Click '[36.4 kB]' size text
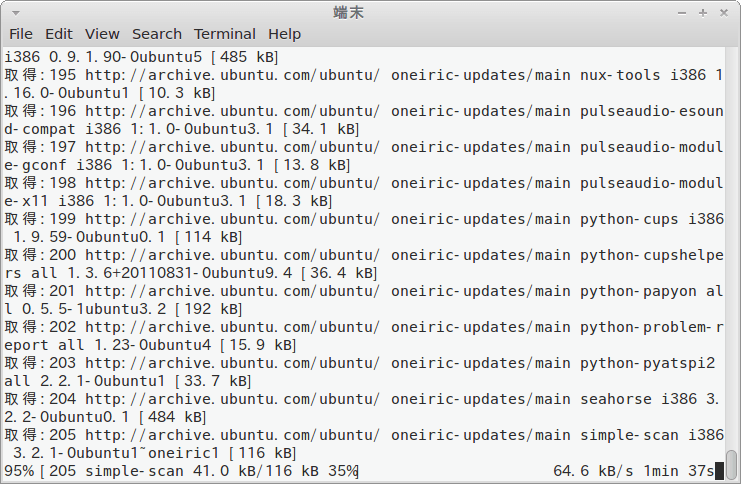 pyautogui.click(x=339, y=273)
